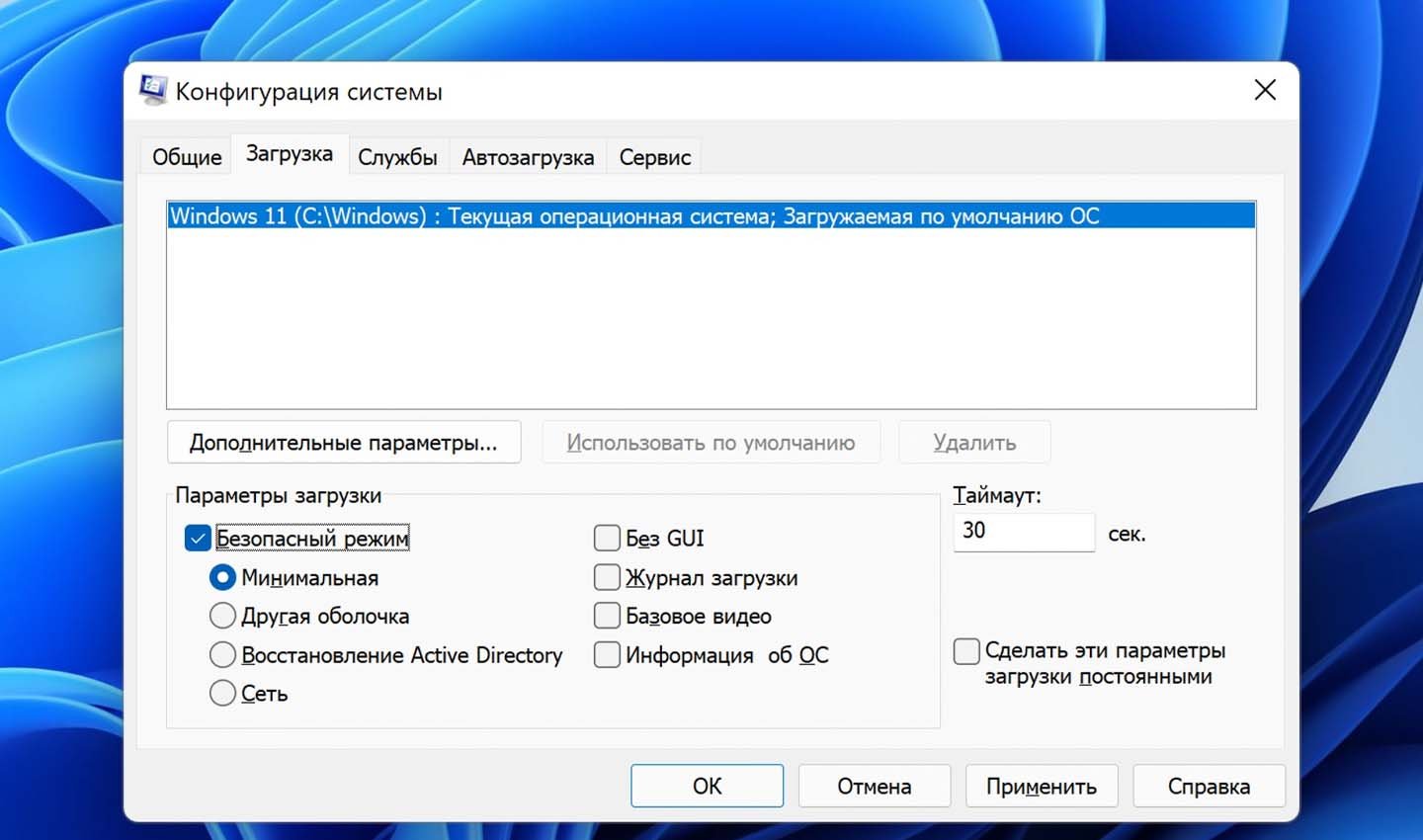1423x840 pixels.
Task: Open the Сервис tab
Action: (x=654, y=157)
